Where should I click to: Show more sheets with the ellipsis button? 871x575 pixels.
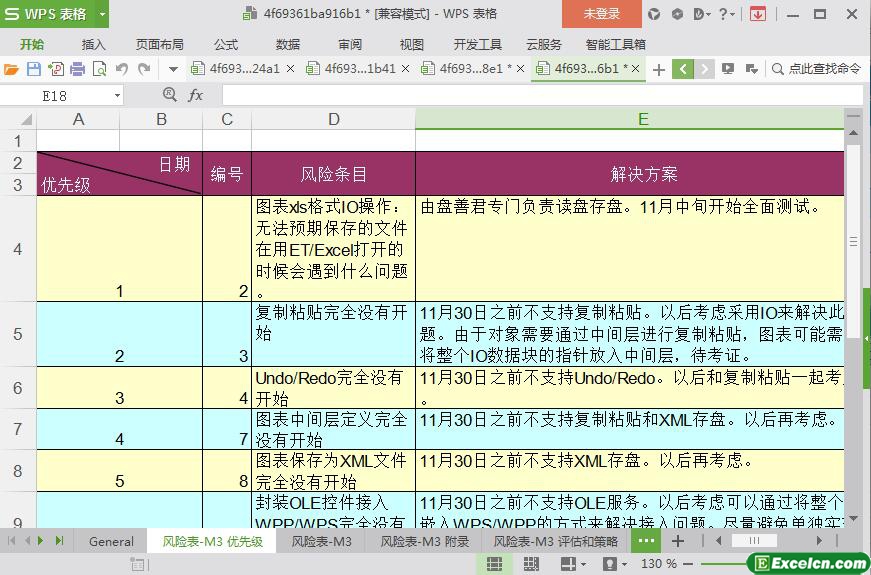click(646, 541)
